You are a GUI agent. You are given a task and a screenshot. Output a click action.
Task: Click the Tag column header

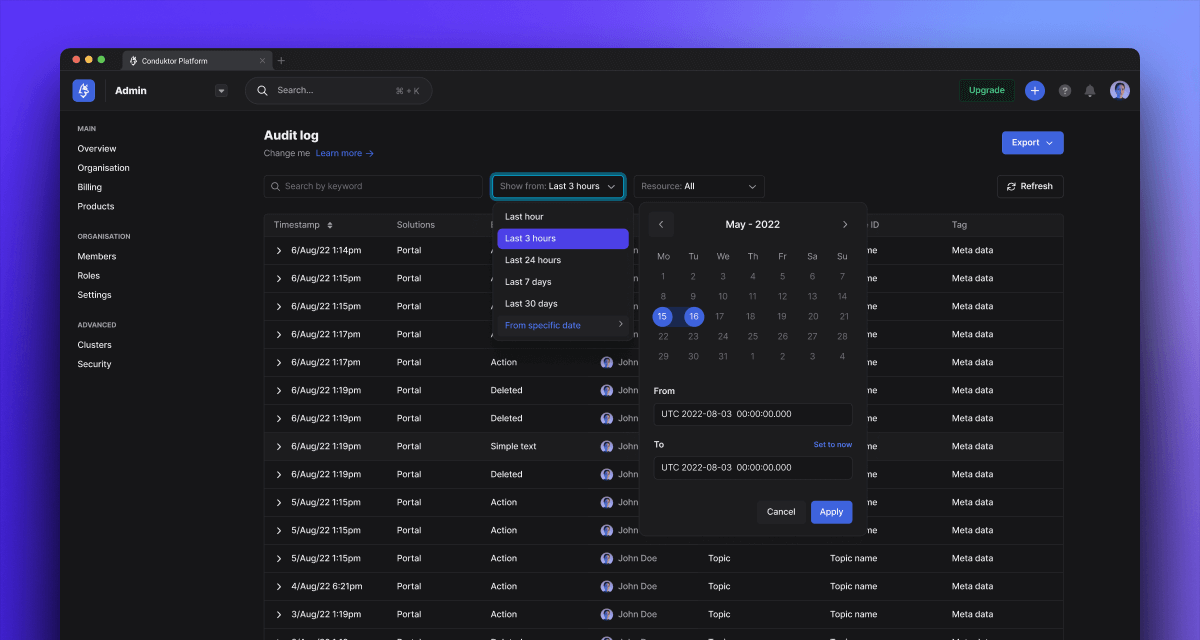tap(959, 225)
